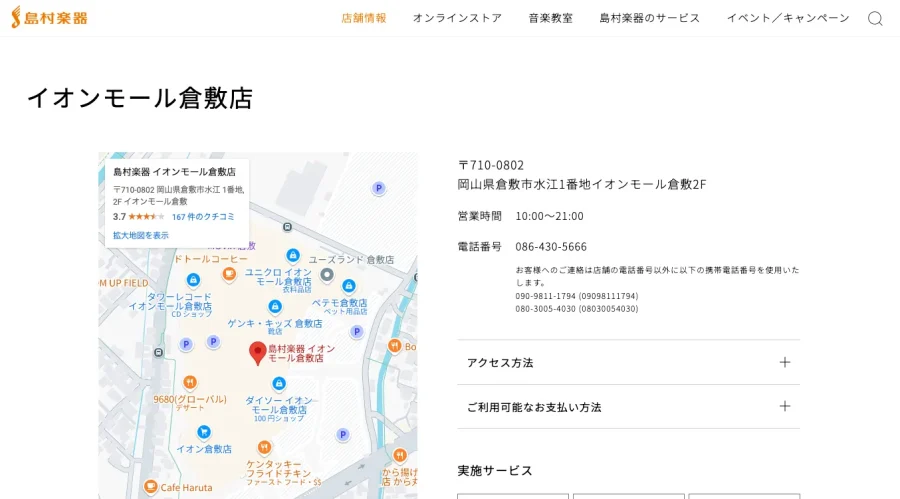Click the address 岡山県倉敷市水江1番地イオンモール倉敷2F

(582, 184)
